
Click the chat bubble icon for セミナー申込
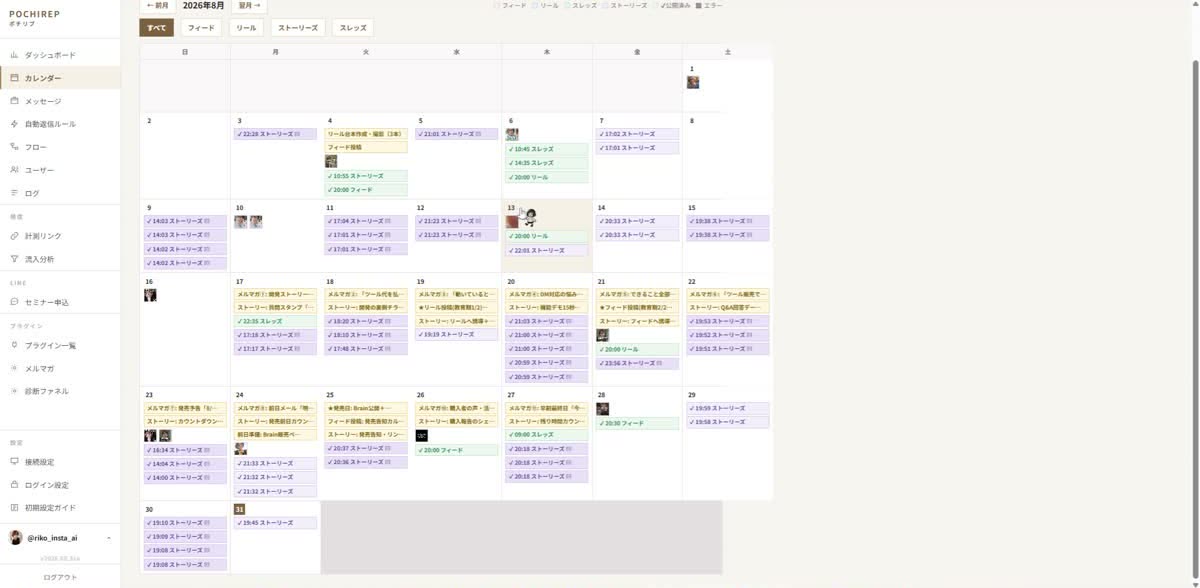(x=14, y=302)
